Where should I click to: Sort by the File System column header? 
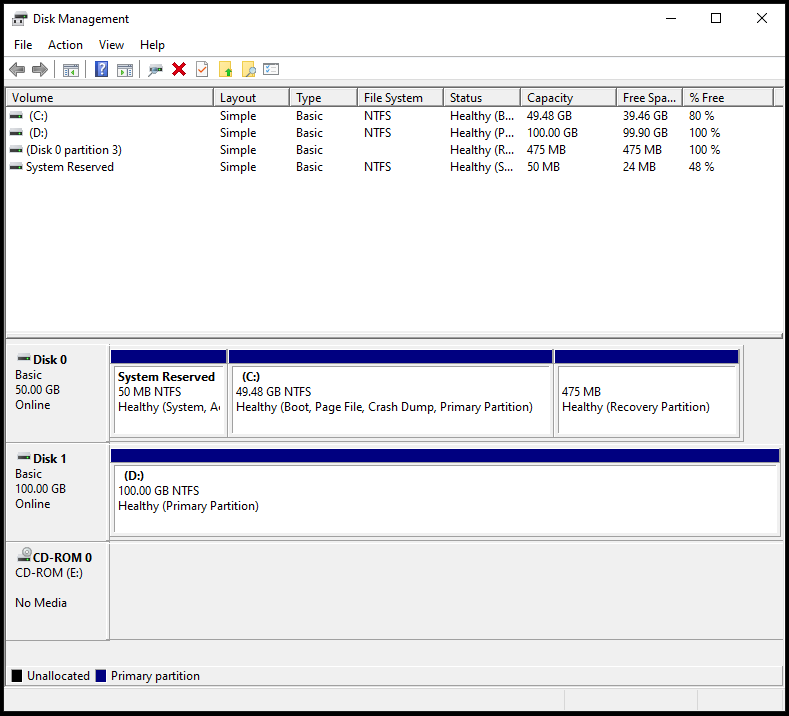401,98
